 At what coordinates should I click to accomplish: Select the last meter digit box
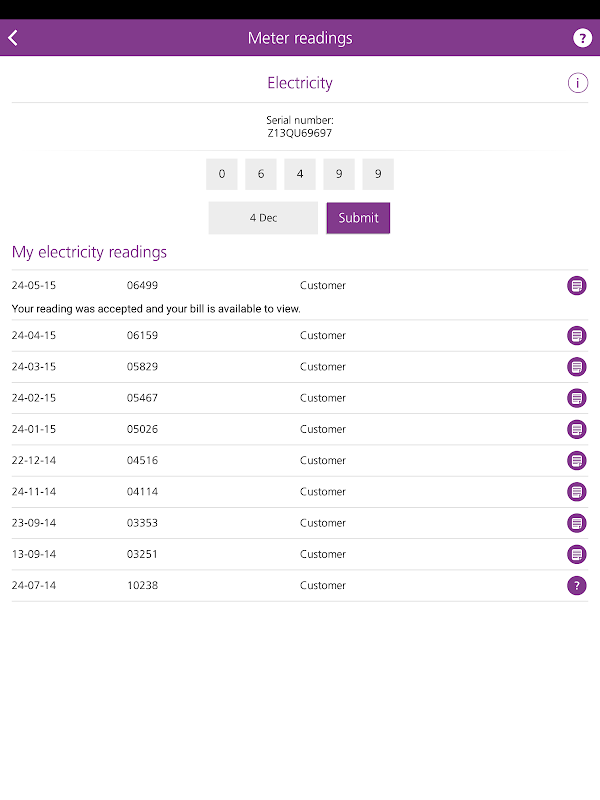tap(378, 174)
